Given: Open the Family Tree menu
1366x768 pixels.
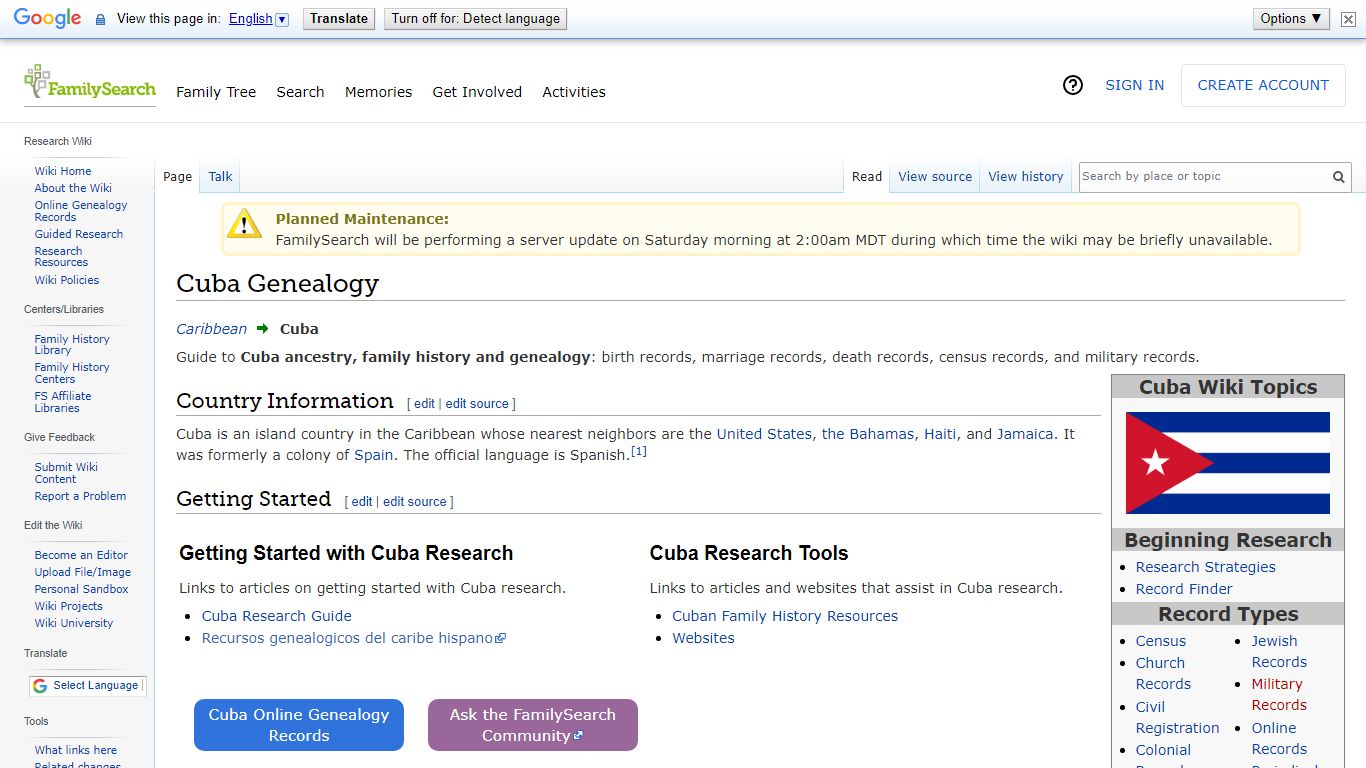Looking at the screenshot, I should click(x=216, y=92).
